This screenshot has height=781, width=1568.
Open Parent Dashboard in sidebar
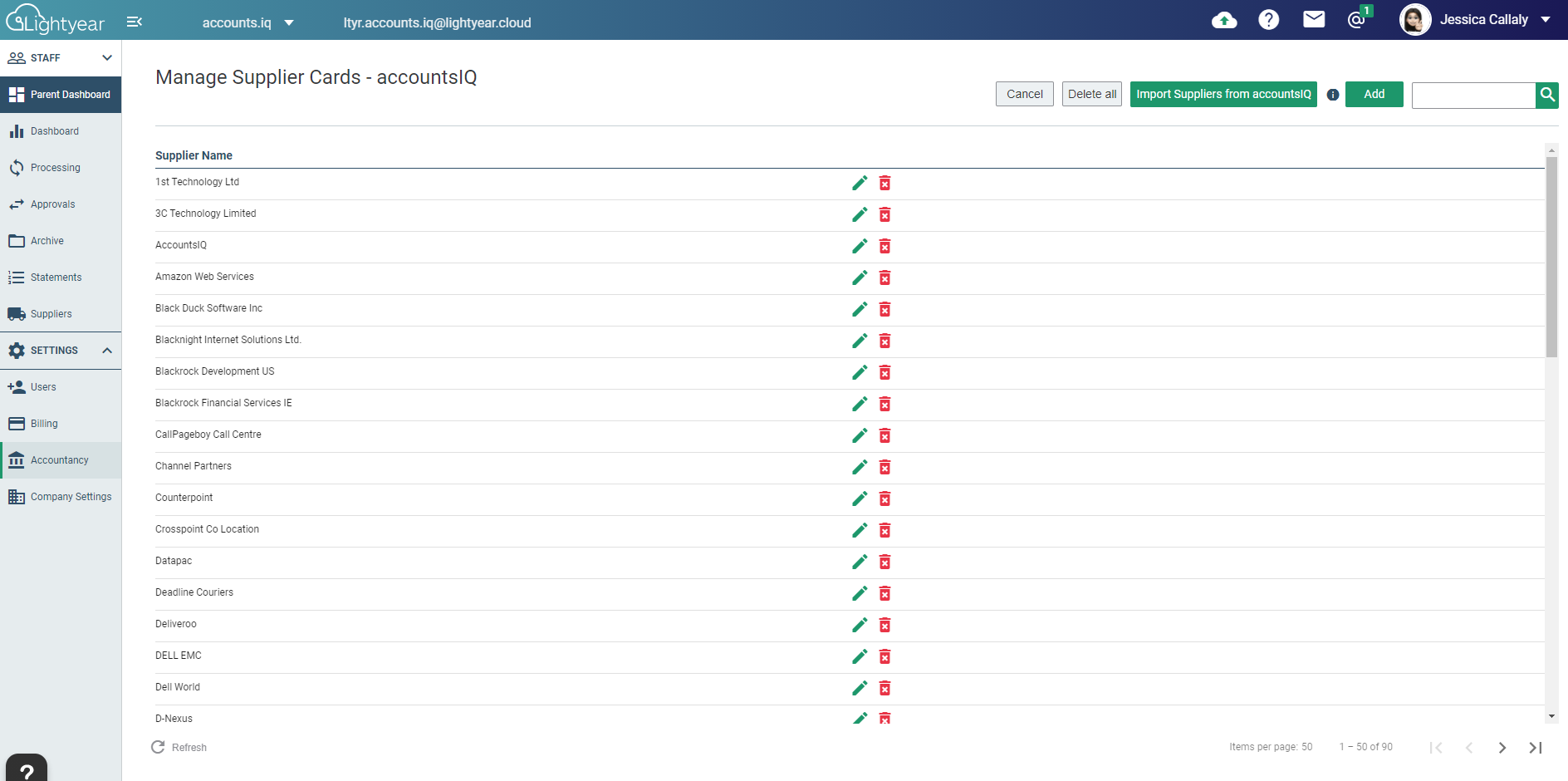(x=61, y=95)
